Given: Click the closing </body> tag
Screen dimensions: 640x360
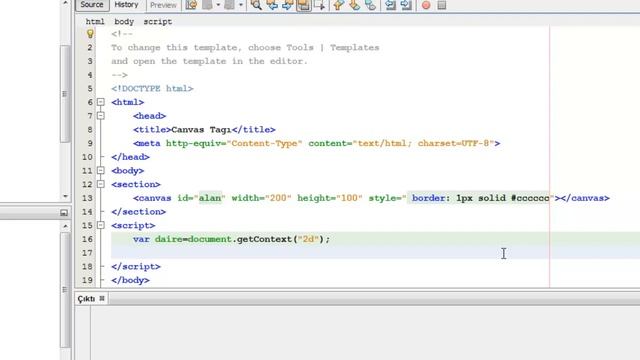Looking at the screenshot, I should click(130, 280).
